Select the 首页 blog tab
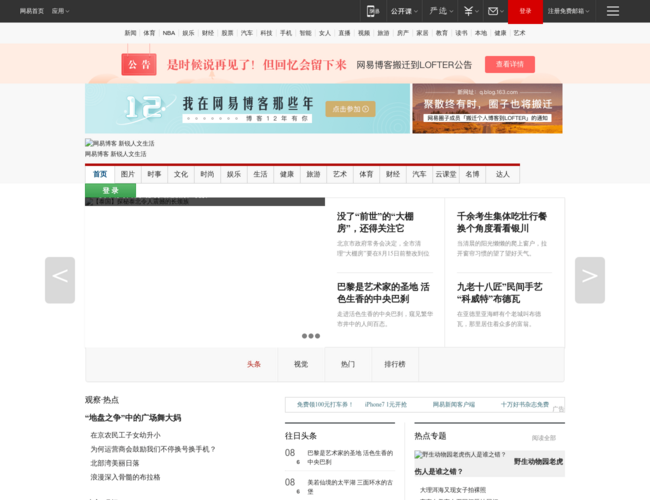The height and width of the screenshot is (500, 650). pos(100,174)
